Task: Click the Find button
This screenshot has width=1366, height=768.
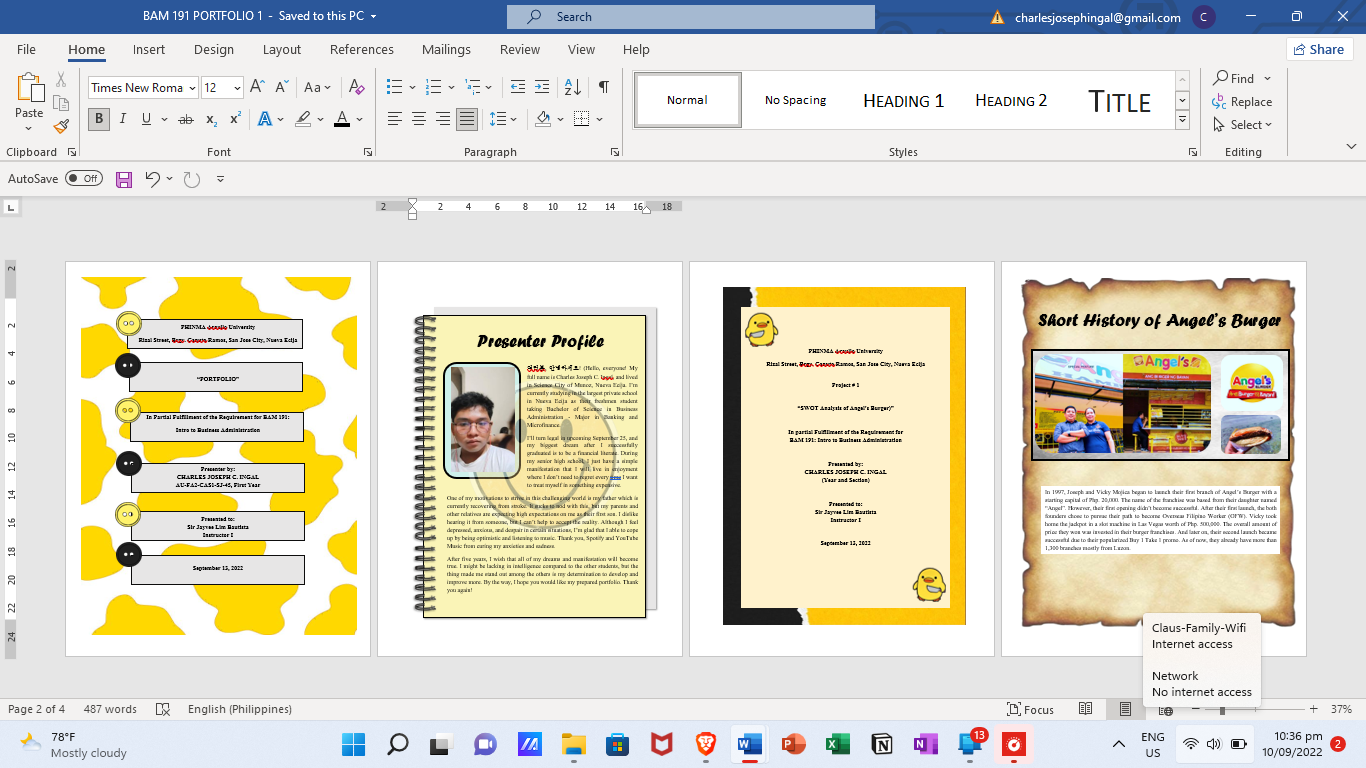Action: click(x=1233, y=78)
